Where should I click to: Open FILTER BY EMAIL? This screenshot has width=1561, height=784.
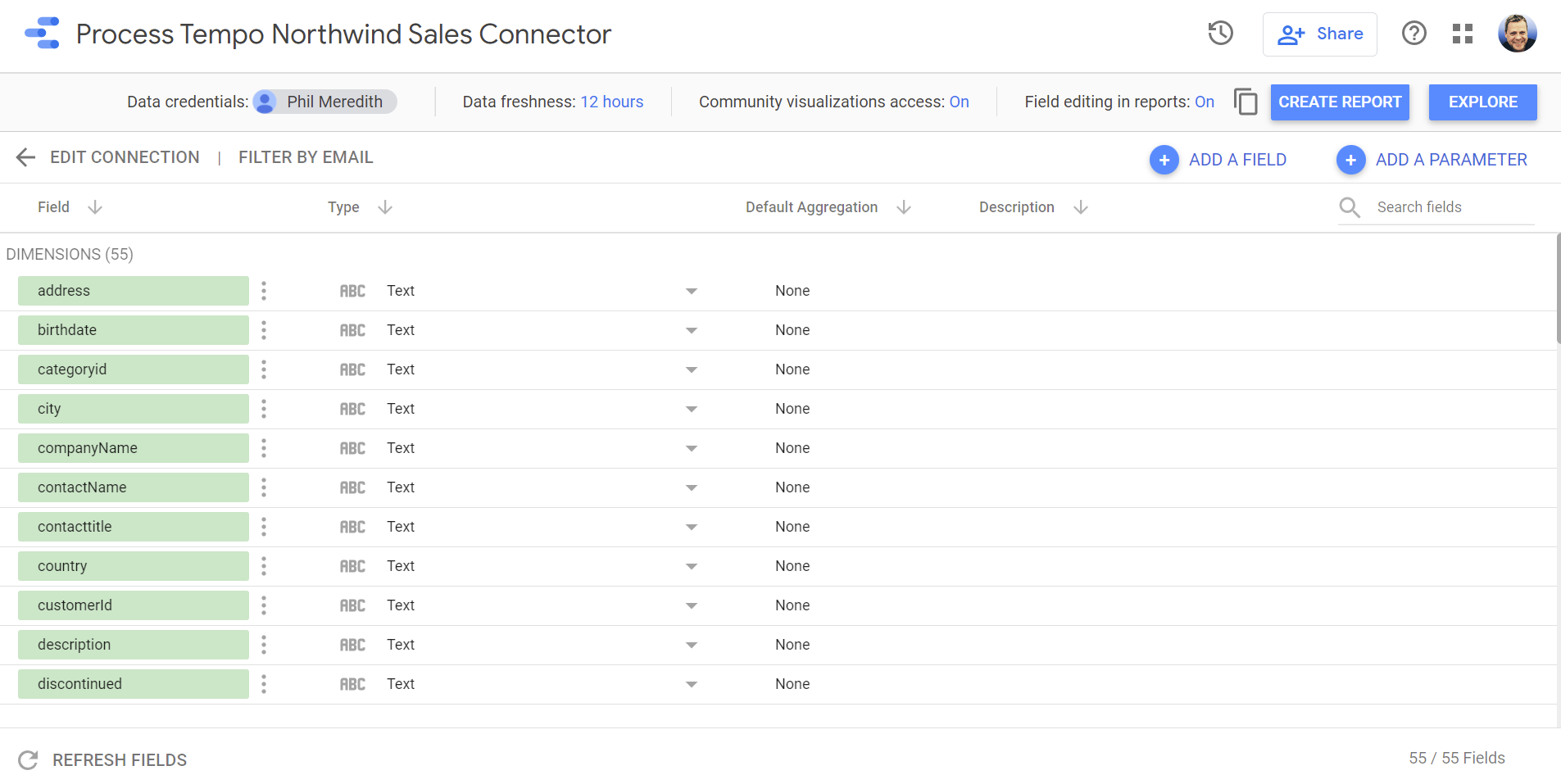306,157
